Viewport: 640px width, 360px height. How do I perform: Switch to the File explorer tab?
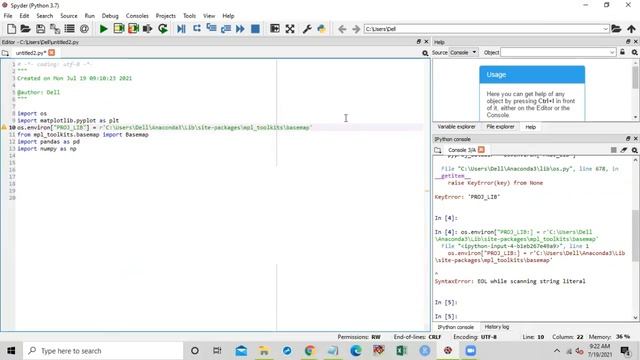pyautogui.click(x=500, y=127)
